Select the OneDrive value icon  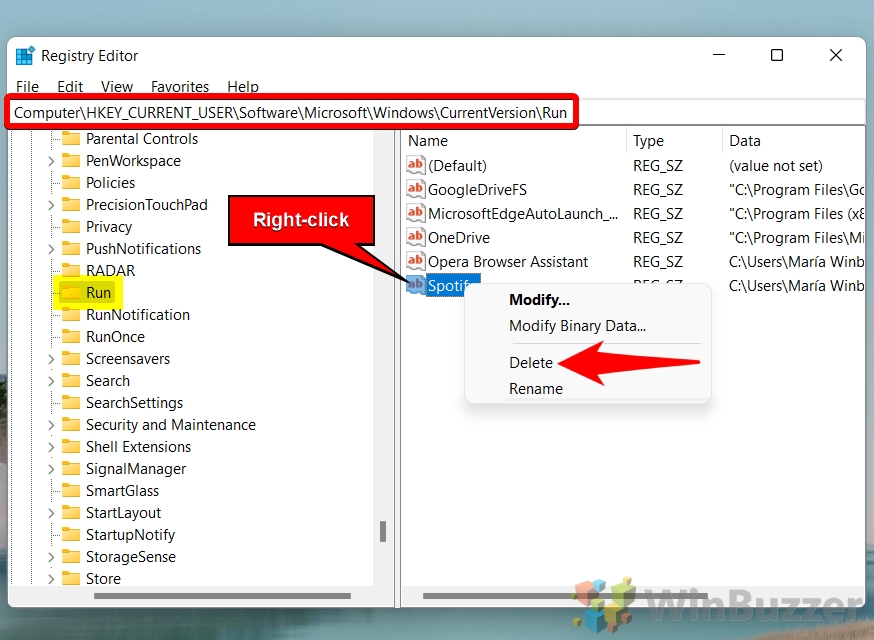[415, 237]
